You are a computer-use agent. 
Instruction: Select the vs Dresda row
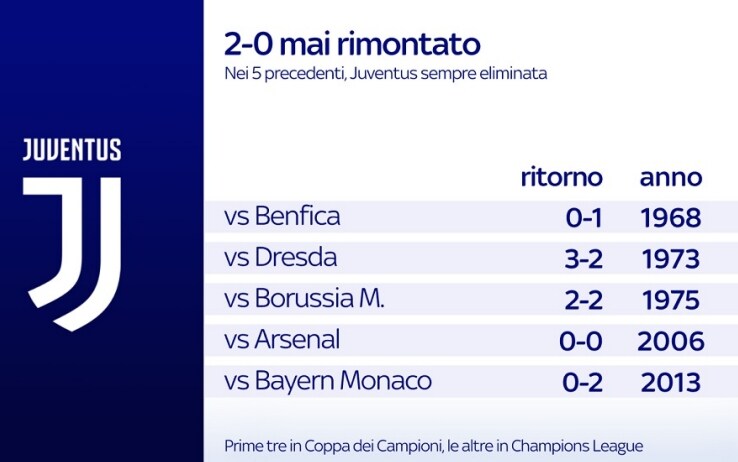tap(471, 258)
